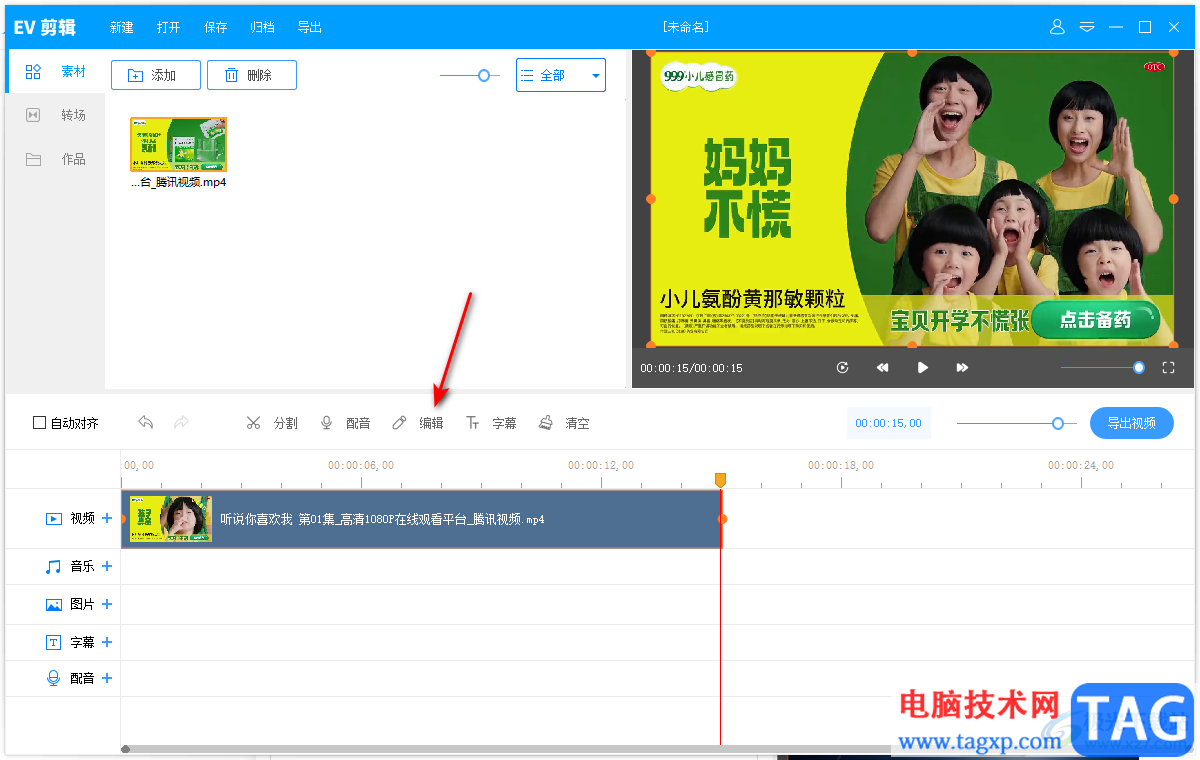Screen dimensions: 1200x760
Task: Click the timeline horizontal scrollbar
Action: (x=505, y=749)
